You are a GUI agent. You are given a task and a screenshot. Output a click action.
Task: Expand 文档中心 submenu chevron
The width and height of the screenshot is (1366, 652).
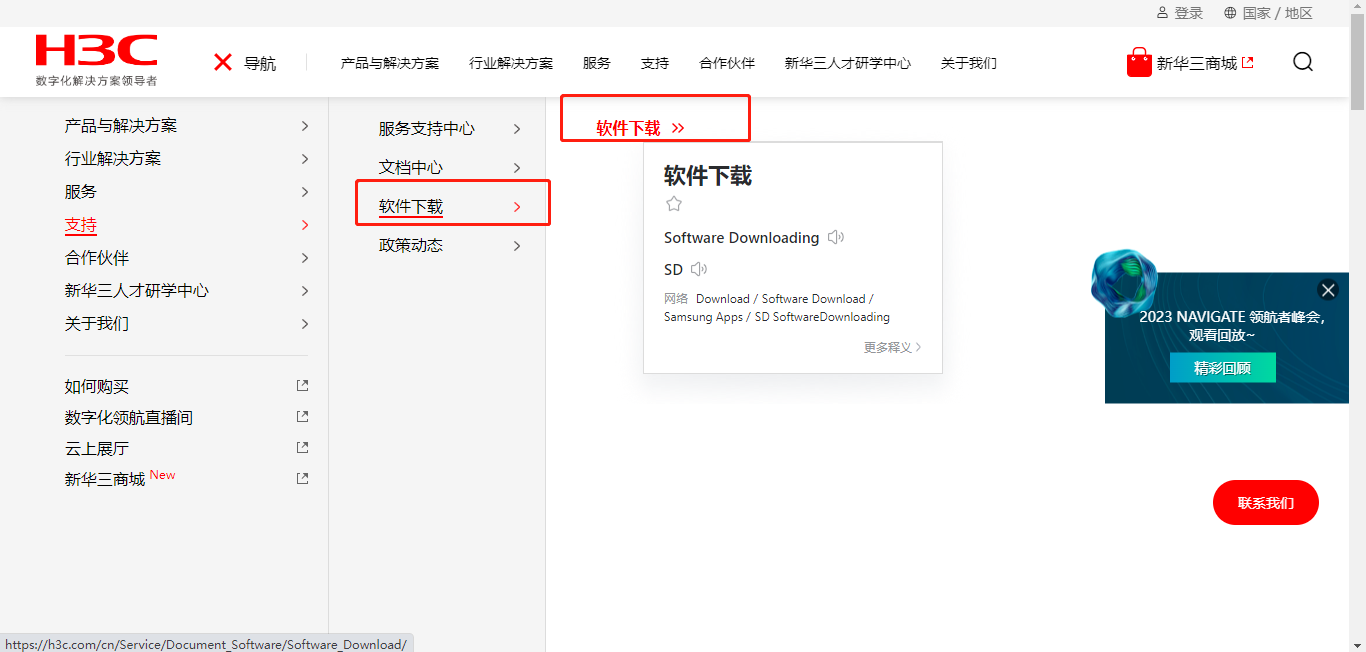pyautogui.click(x=517, y=168)
